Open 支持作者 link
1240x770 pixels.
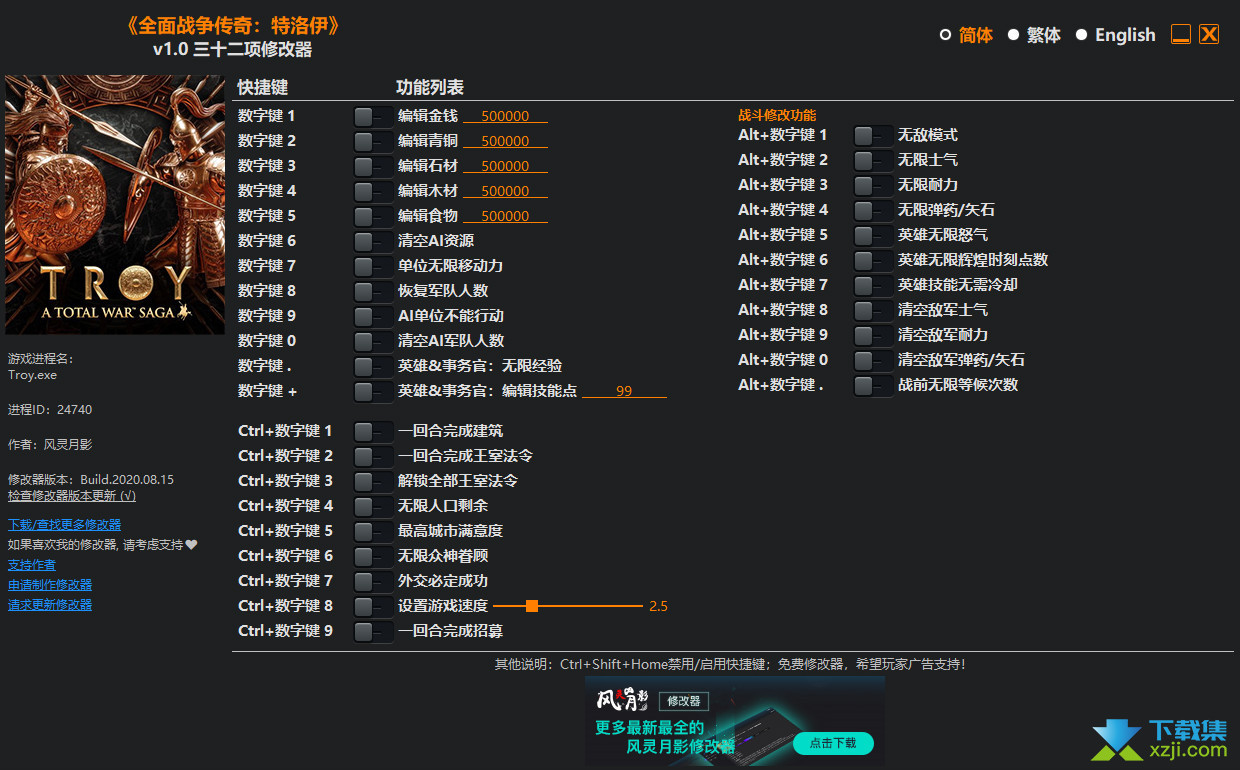pyautogui.click(x=32, y=565)
